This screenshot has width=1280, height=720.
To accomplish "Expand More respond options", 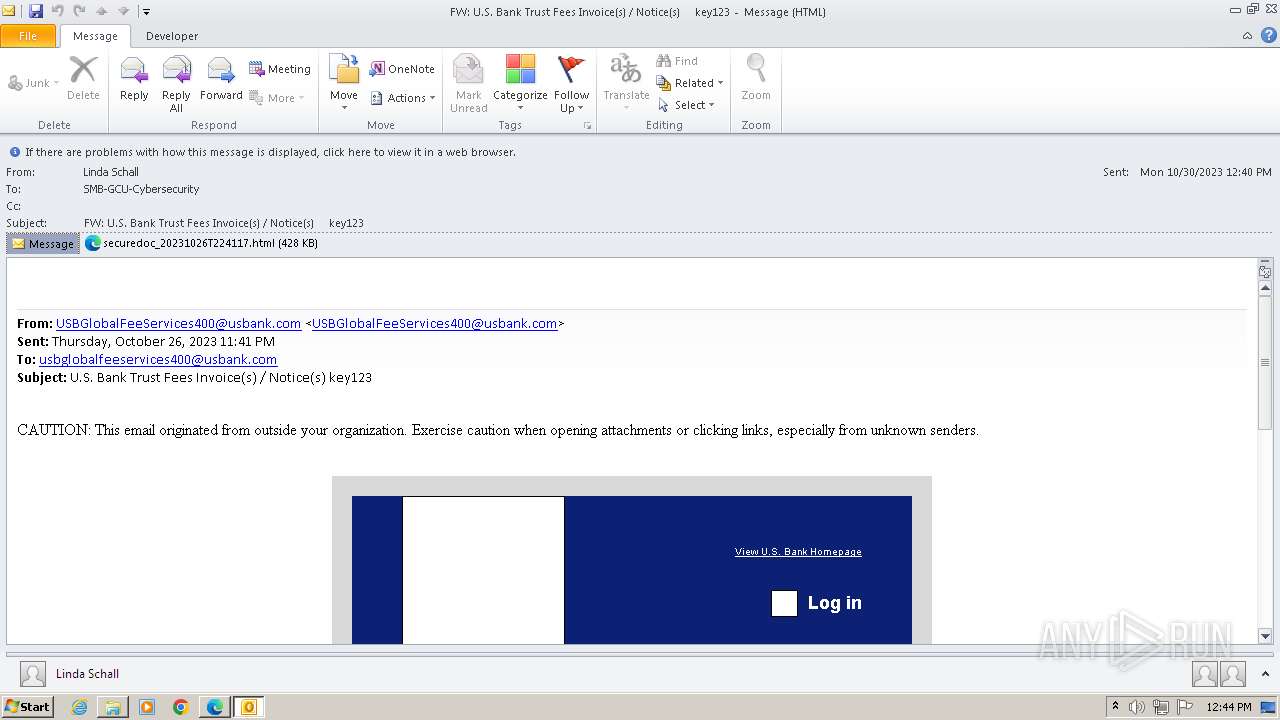I will coord(277,98).
